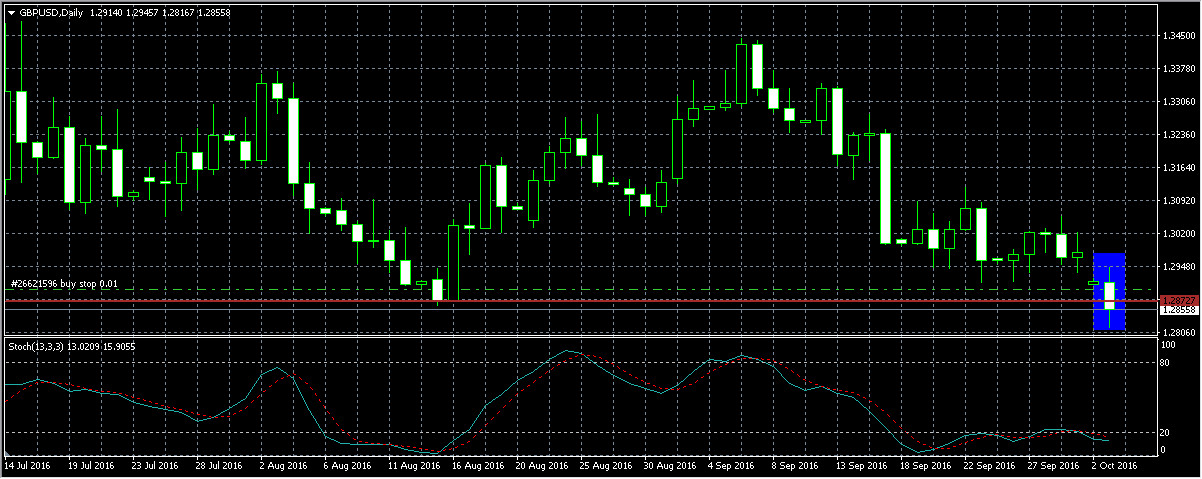Click the triangle icon beside GBPUSD,Daily title
The image size is (1202, 479).
tap(11, 12)
